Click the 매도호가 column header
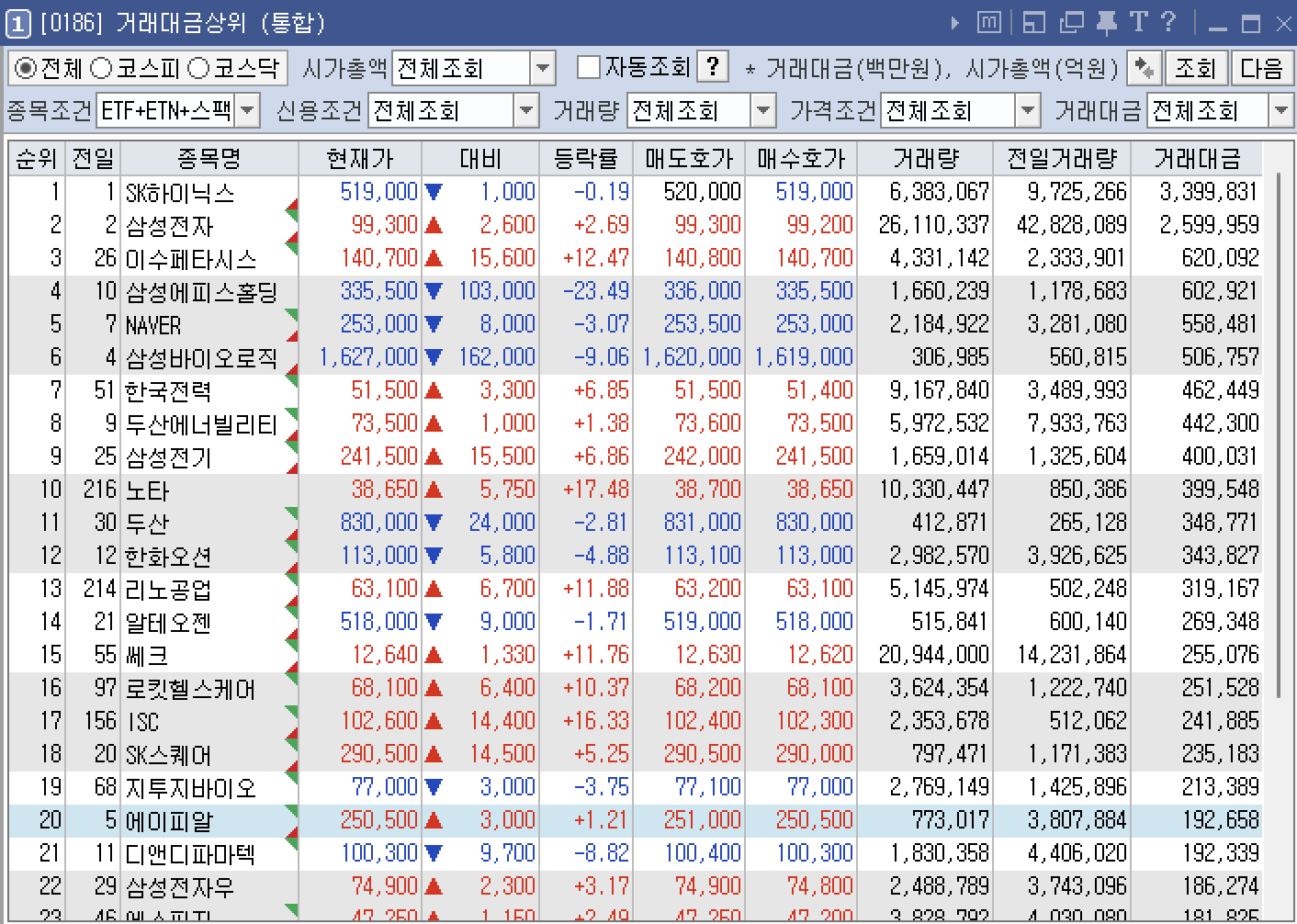 pyautogui.click(x=689, y=159)
